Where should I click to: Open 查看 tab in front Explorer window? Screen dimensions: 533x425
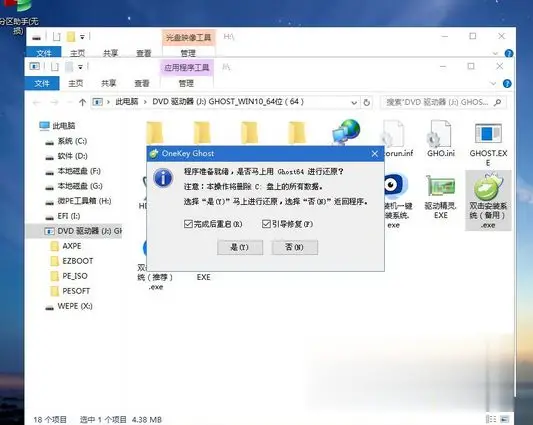[x=142, y=83]
